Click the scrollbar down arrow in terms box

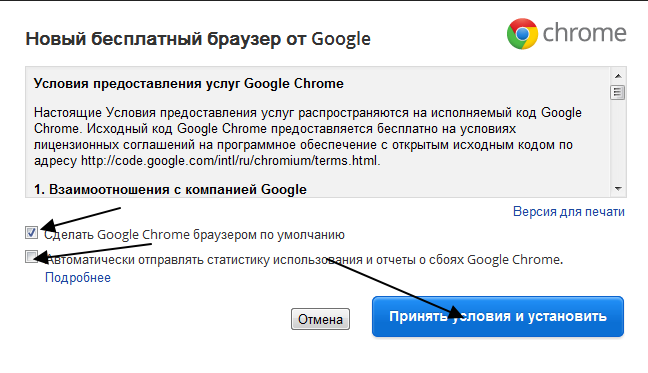click(x=618, y=189)
